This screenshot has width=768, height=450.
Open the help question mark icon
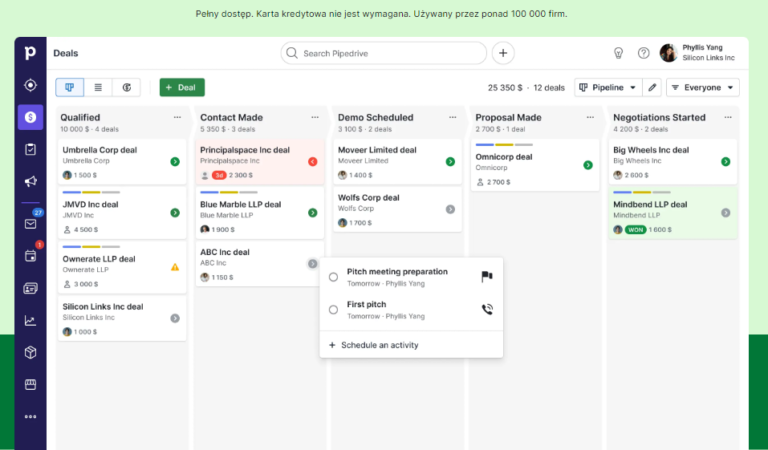click(644, 53)
